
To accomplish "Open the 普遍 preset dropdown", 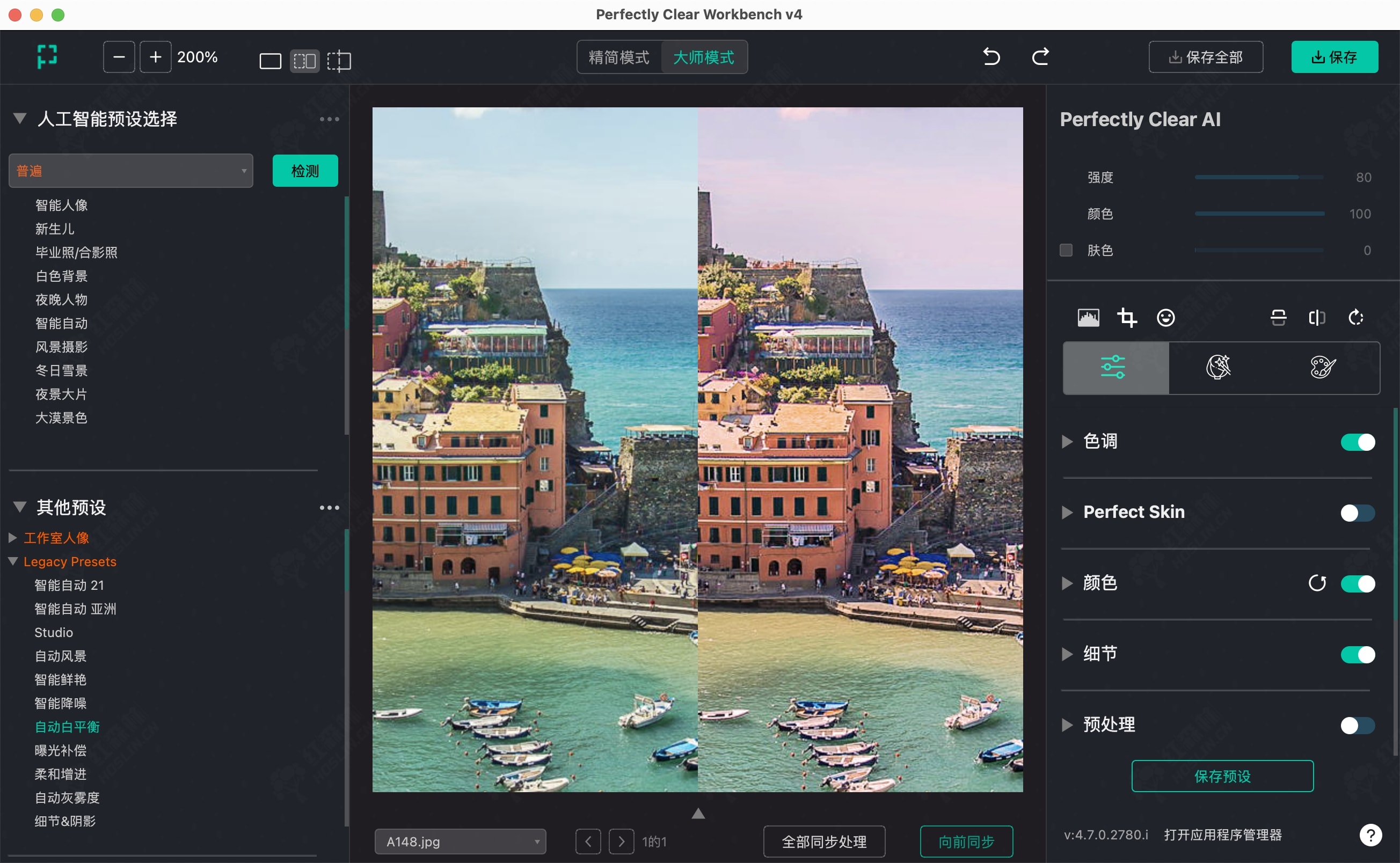I will tap(130, 171).
